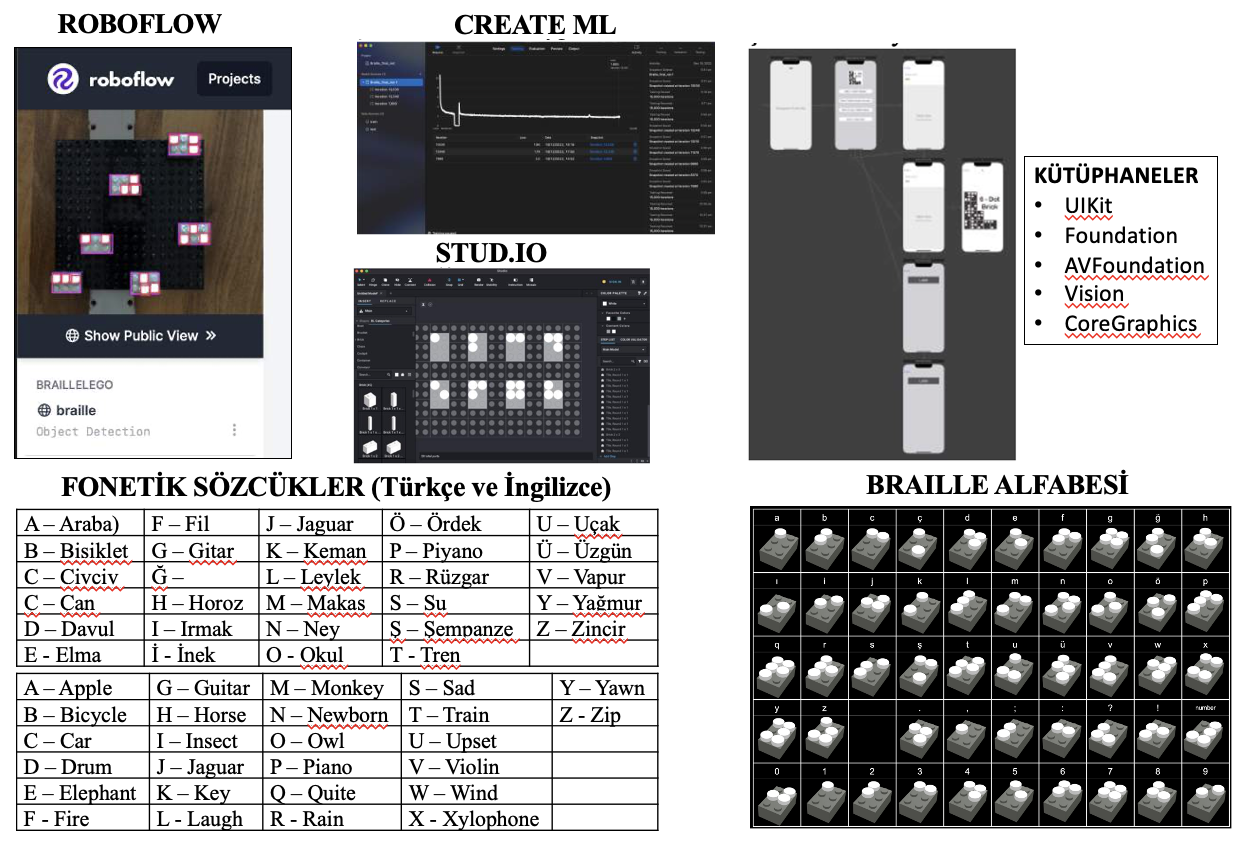Expand the Main Model dropdown in step list
1254x846 pixels.
623,350
